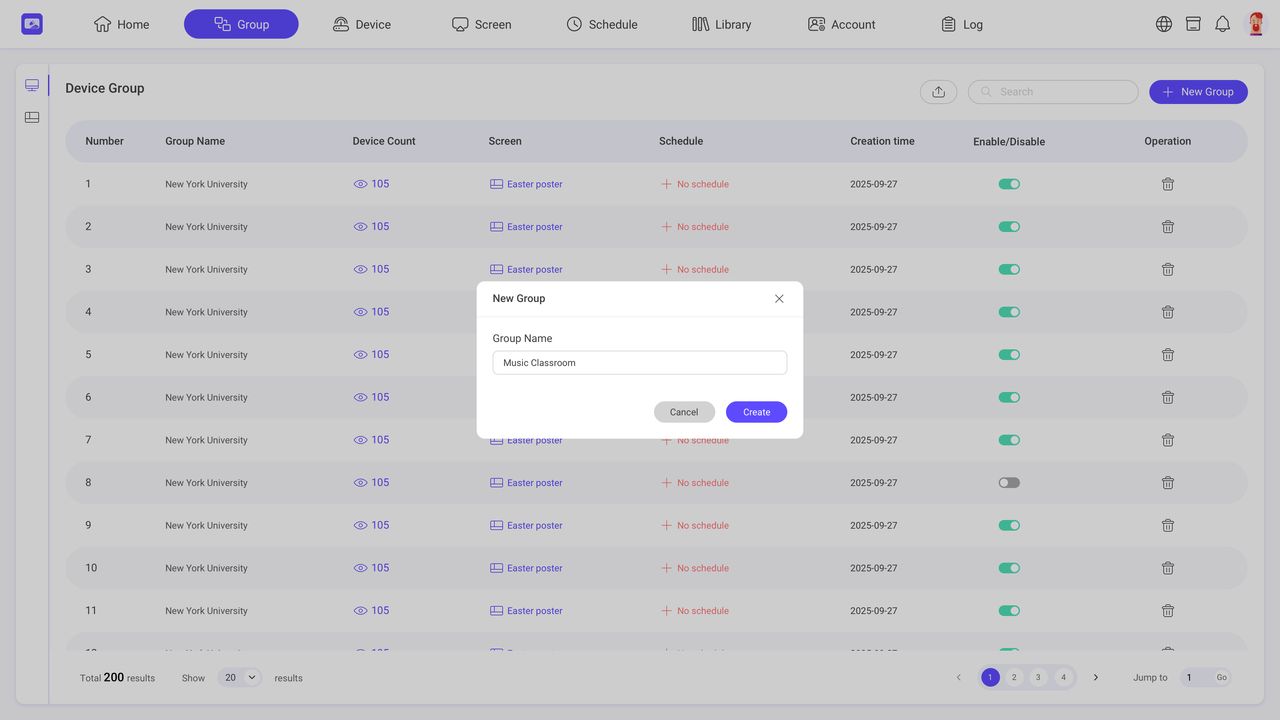Image resolution: width=1280 pixels, height=720 pixels.
Task: Add schedule in row 11
Action: point(695,611)
